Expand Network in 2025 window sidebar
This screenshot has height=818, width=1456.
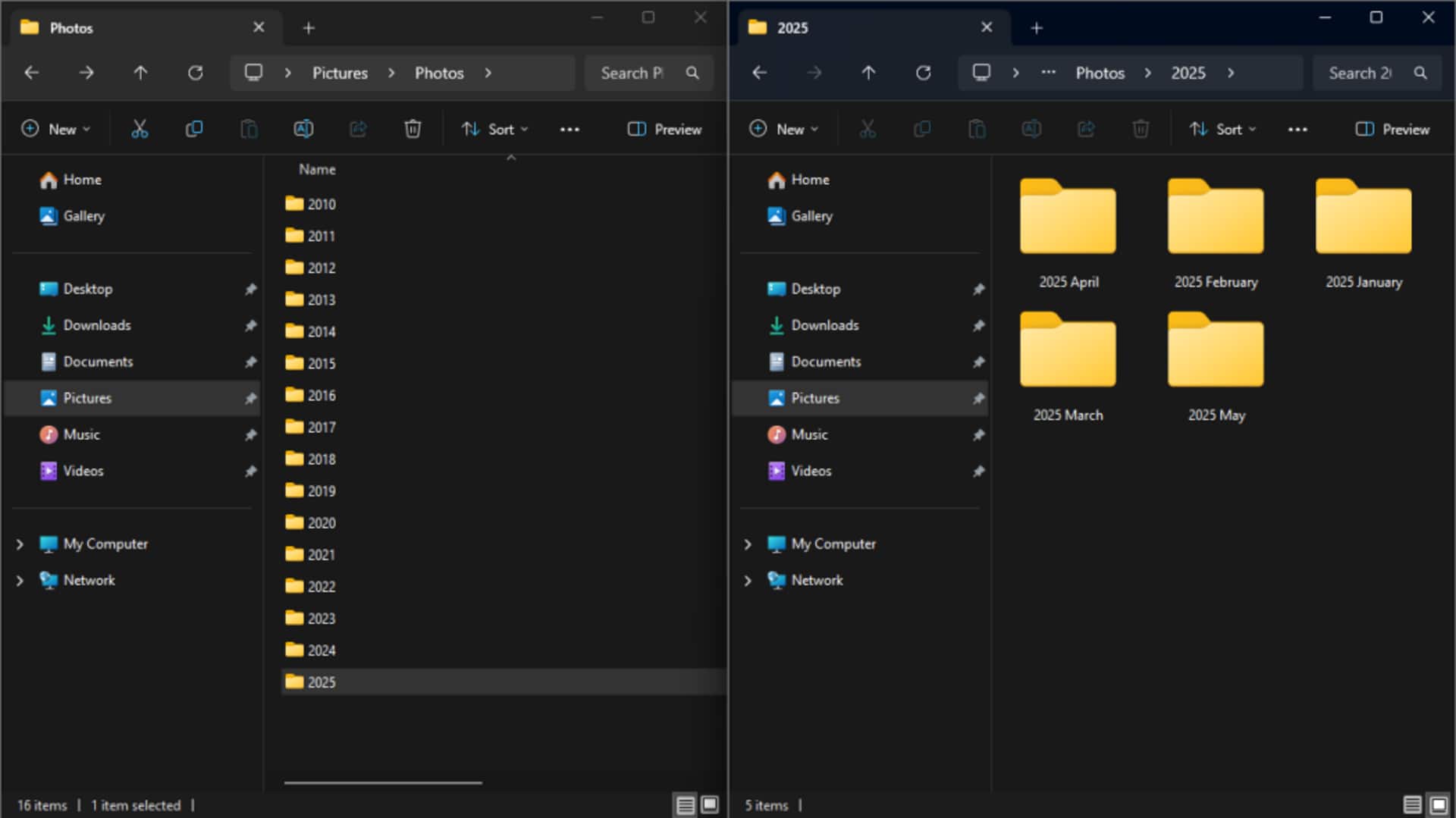point(748,581)
